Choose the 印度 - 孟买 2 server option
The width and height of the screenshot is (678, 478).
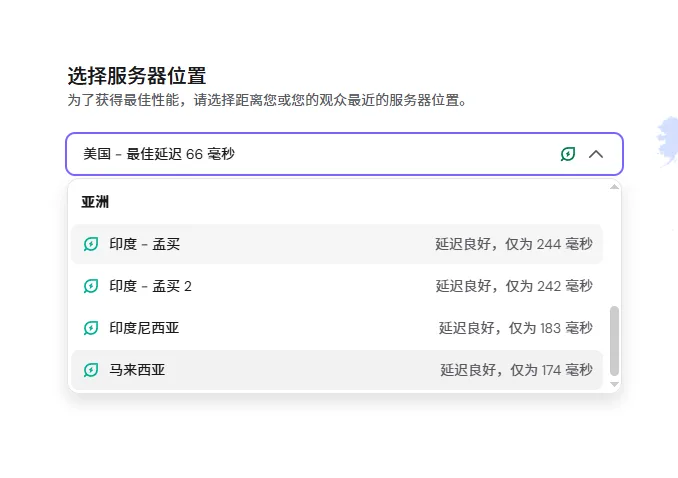tap(337, 286)
